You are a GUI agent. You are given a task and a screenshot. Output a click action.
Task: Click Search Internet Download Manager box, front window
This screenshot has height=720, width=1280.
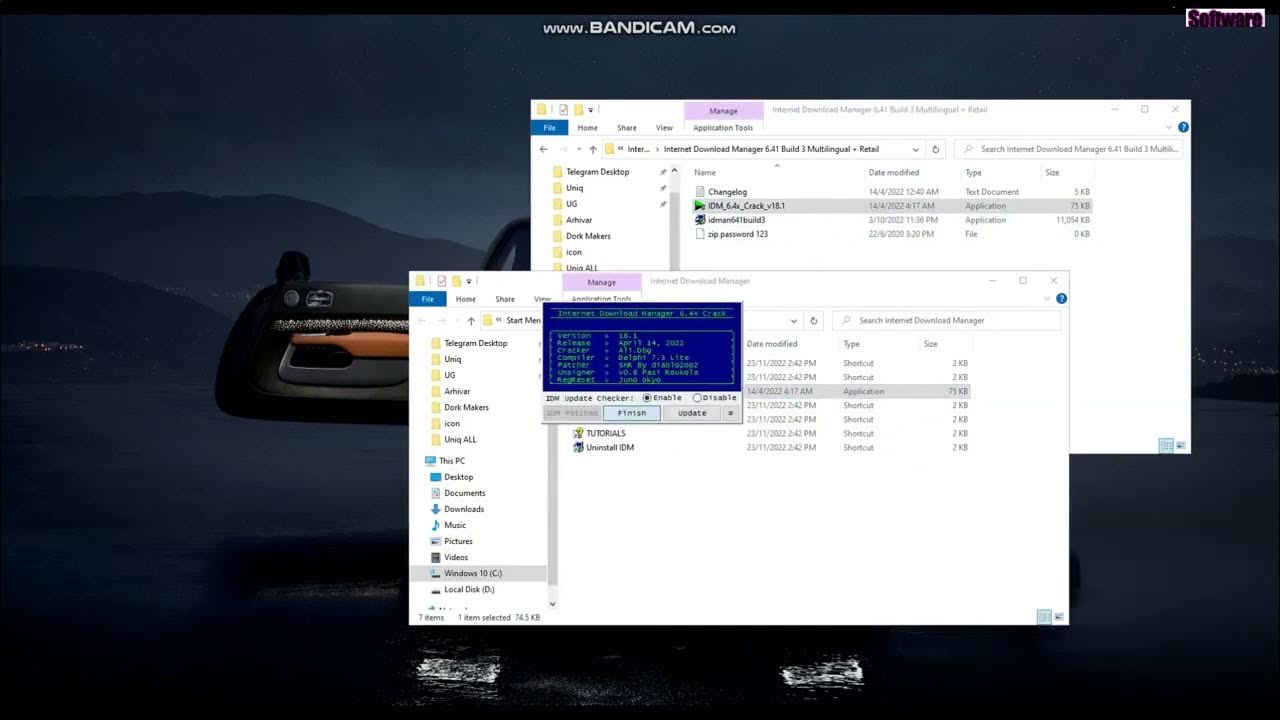tap(948, 320)
